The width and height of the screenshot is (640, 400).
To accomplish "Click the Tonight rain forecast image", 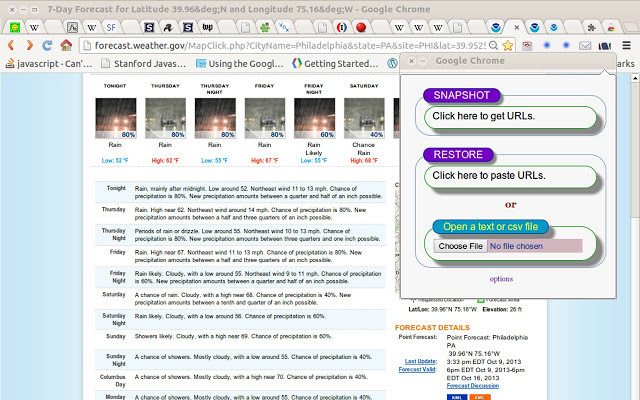I will [x=115, y=119].
